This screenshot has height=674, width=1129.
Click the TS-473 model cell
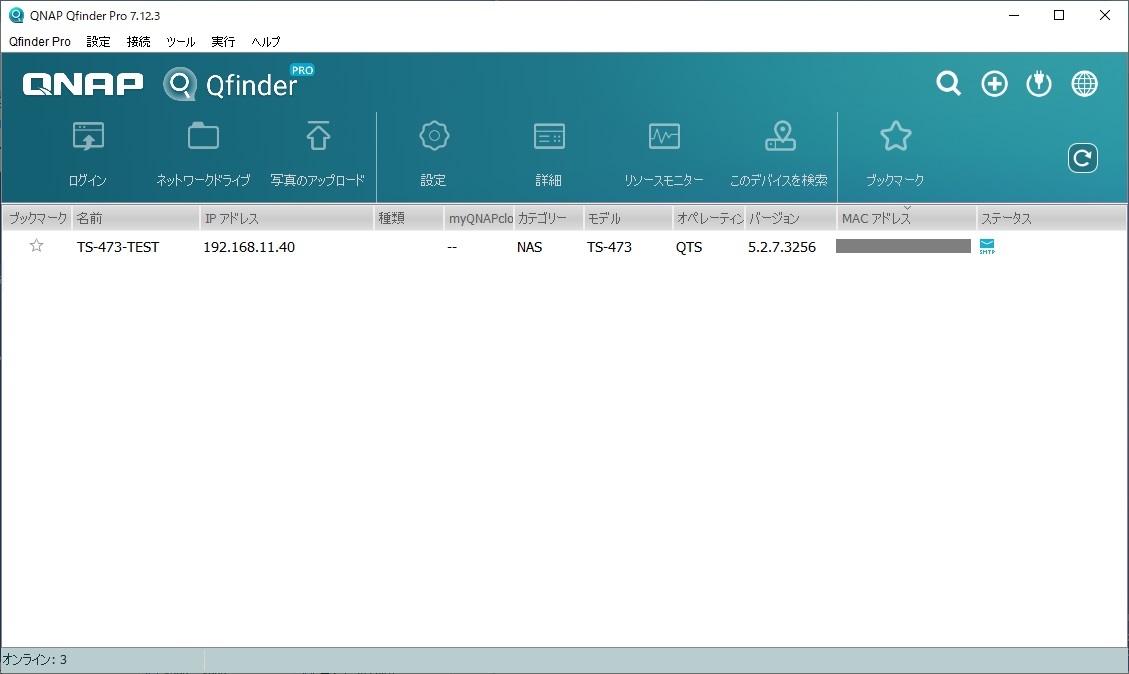[609, 247]
